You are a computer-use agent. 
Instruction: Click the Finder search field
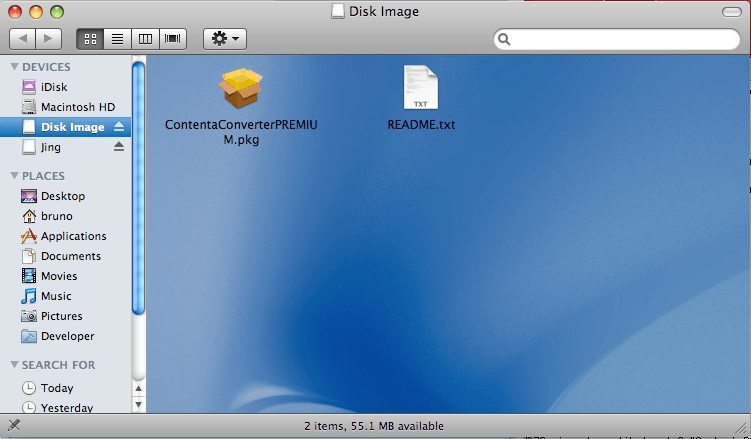point(617,39)
